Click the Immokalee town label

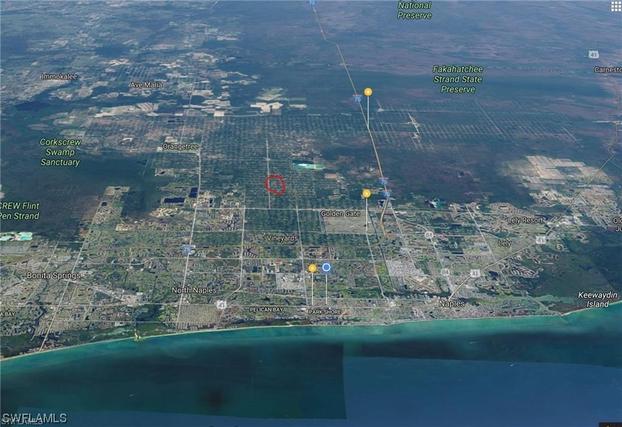[59, 76]
